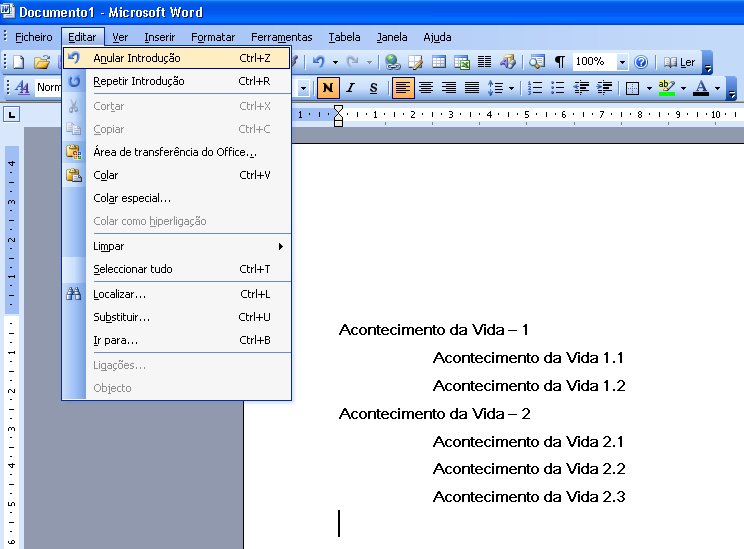Choose Localizar... in the menu
This screenshot has height=549, width=744.
point(177,294)
